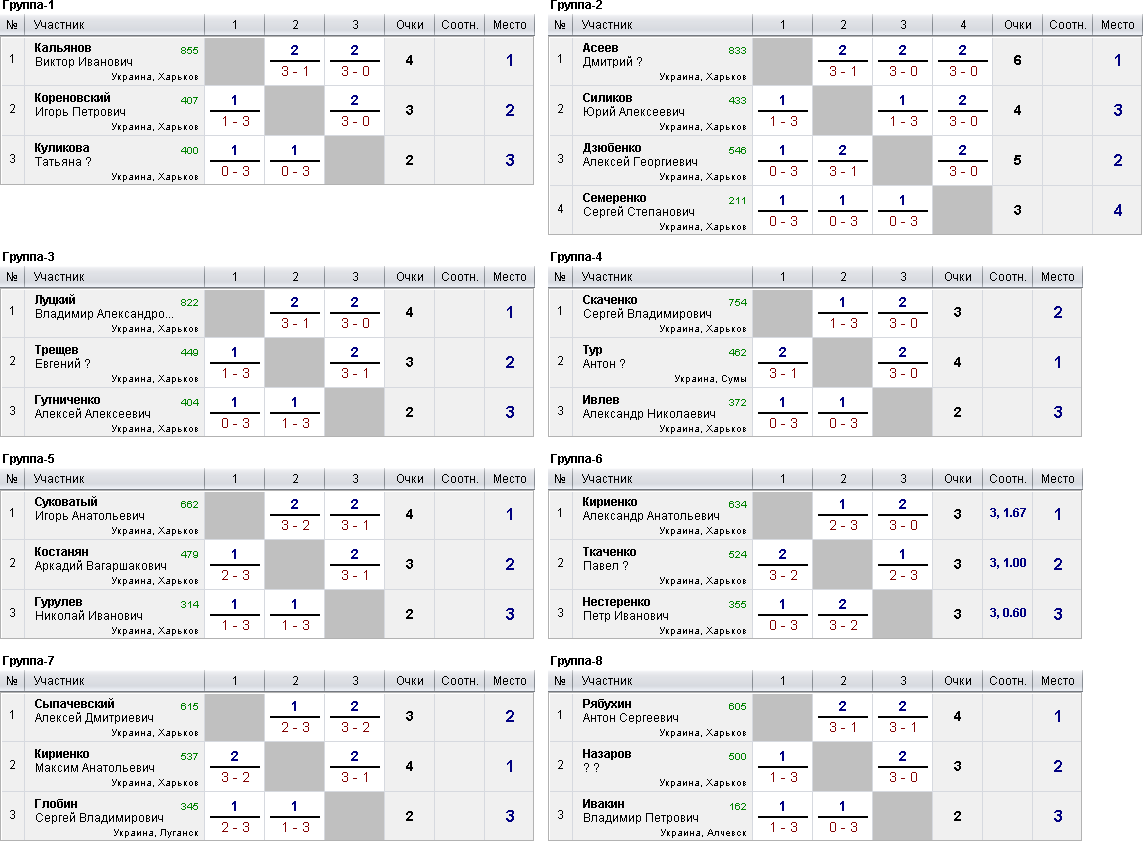Image resolution: width=1145 pixels, height=843 pixels.
Task: Open player Асеев Дмитрий profile
Action: pos(612,55)
